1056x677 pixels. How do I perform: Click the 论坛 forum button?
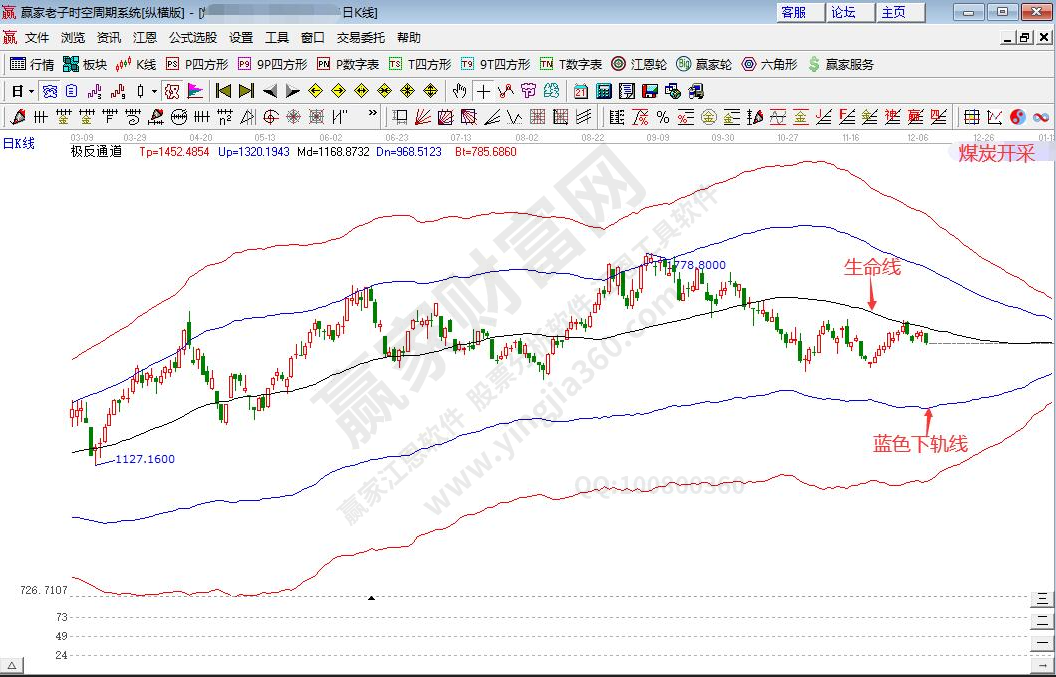pyautogui.click(x=843, y=12)
